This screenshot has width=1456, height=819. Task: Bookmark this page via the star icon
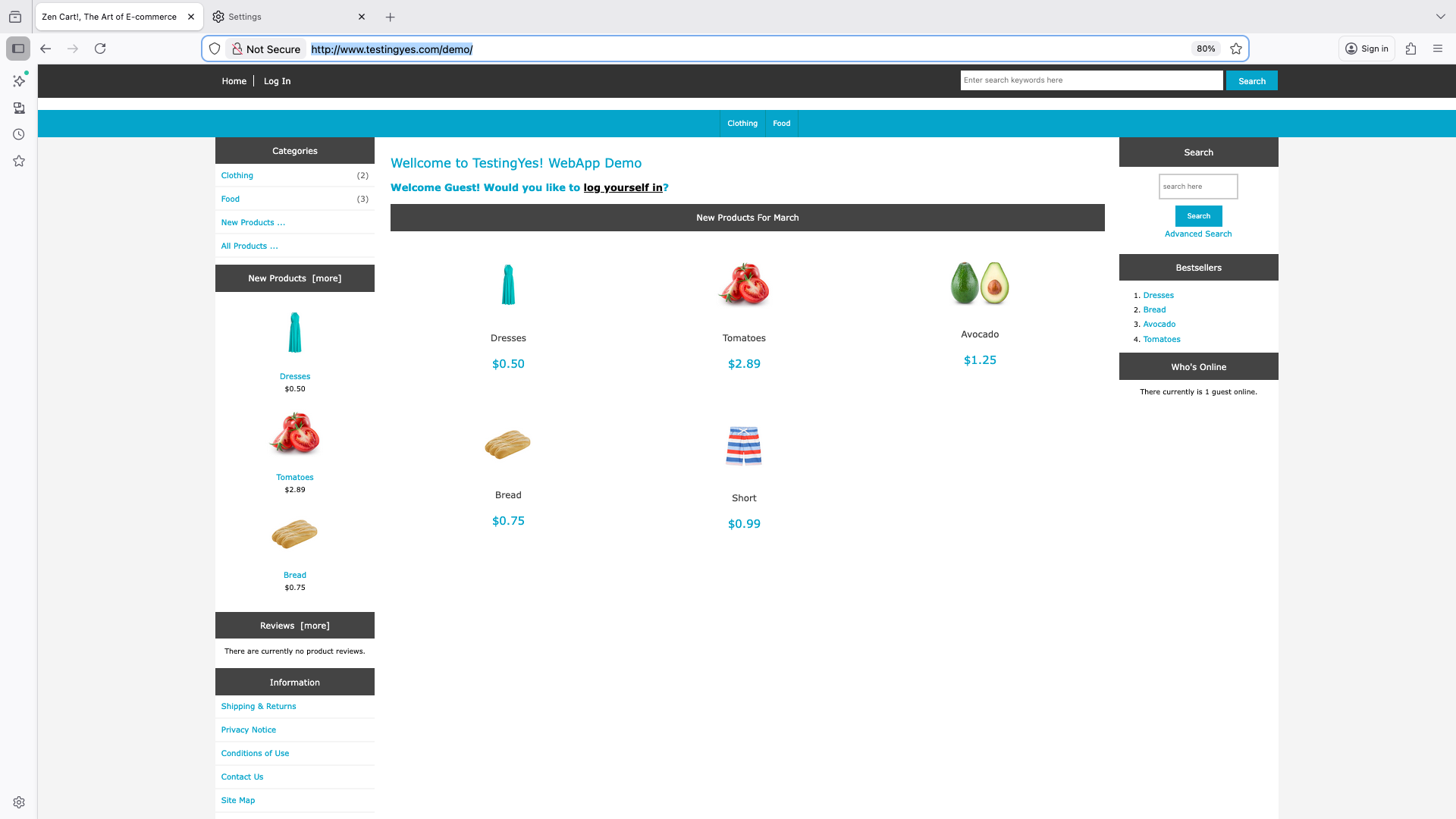(x=1236, y=49)
